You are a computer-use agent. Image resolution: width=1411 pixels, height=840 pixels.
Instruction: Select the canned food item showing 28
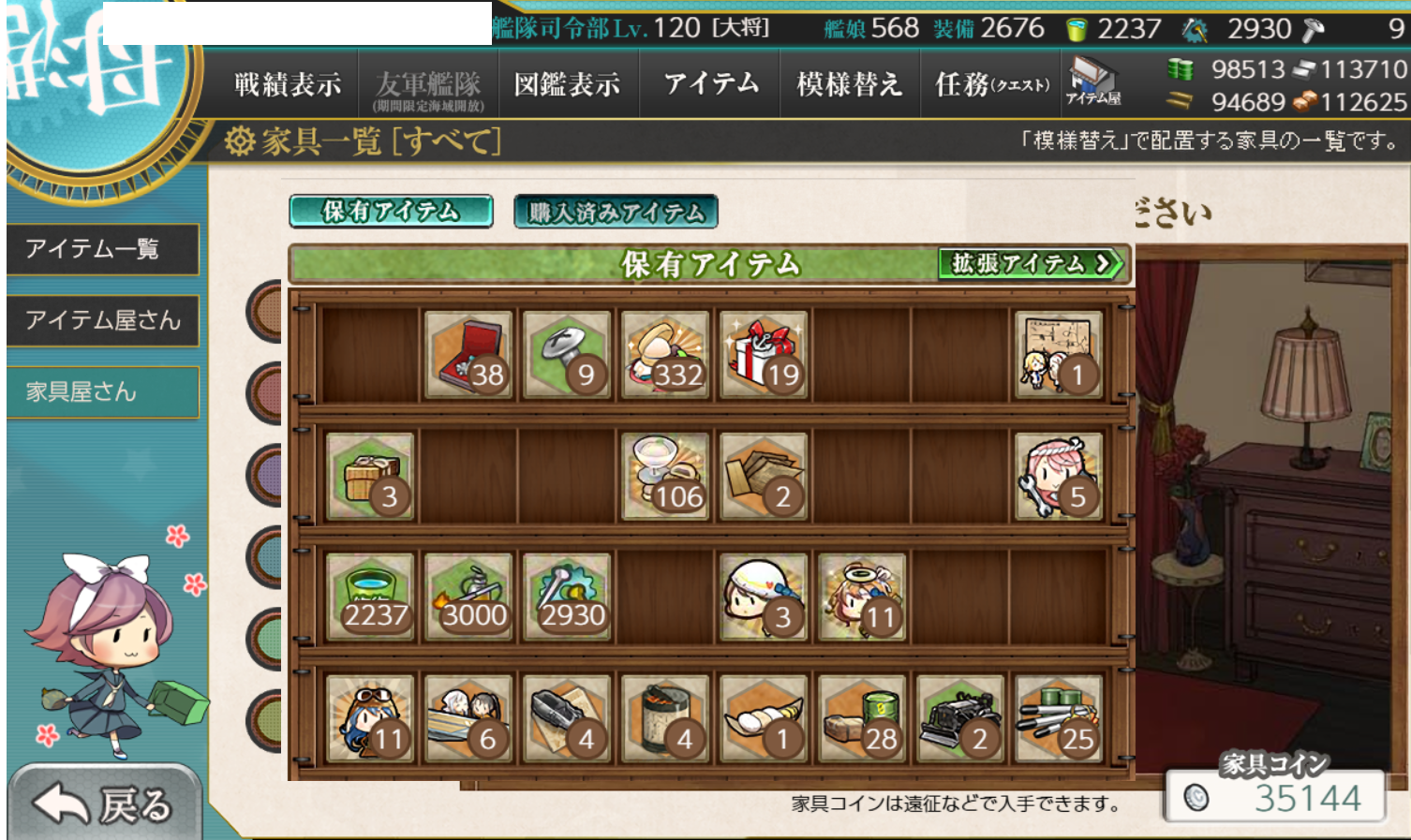click(x=862, y=717)
